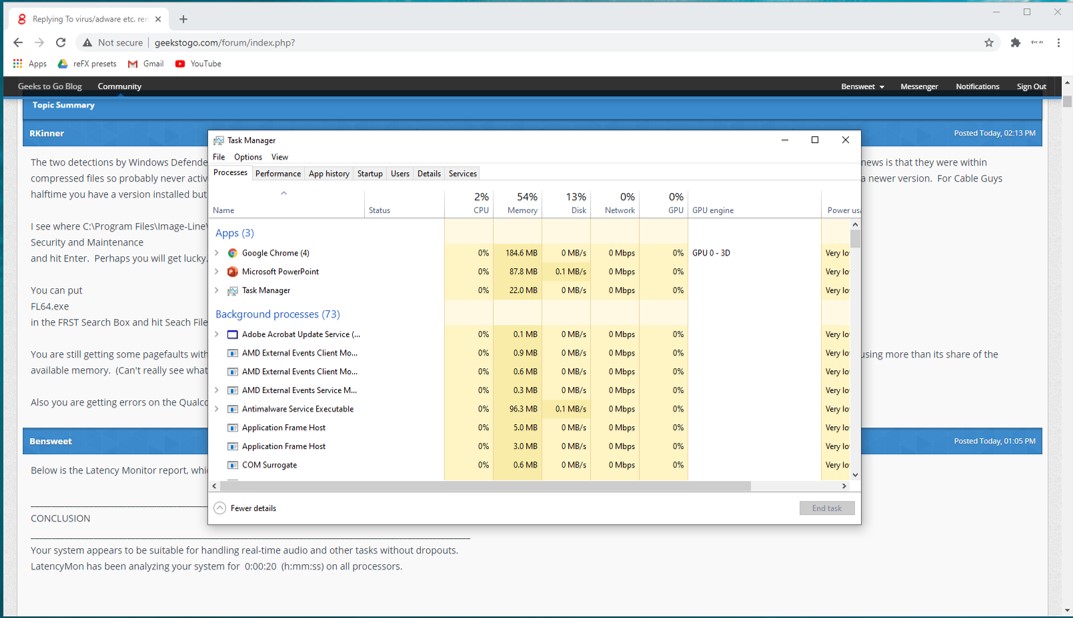Click the Adobe Acrobat Update Service icon
Viewport: 1073px width, 618px height.
pos(233,335)
